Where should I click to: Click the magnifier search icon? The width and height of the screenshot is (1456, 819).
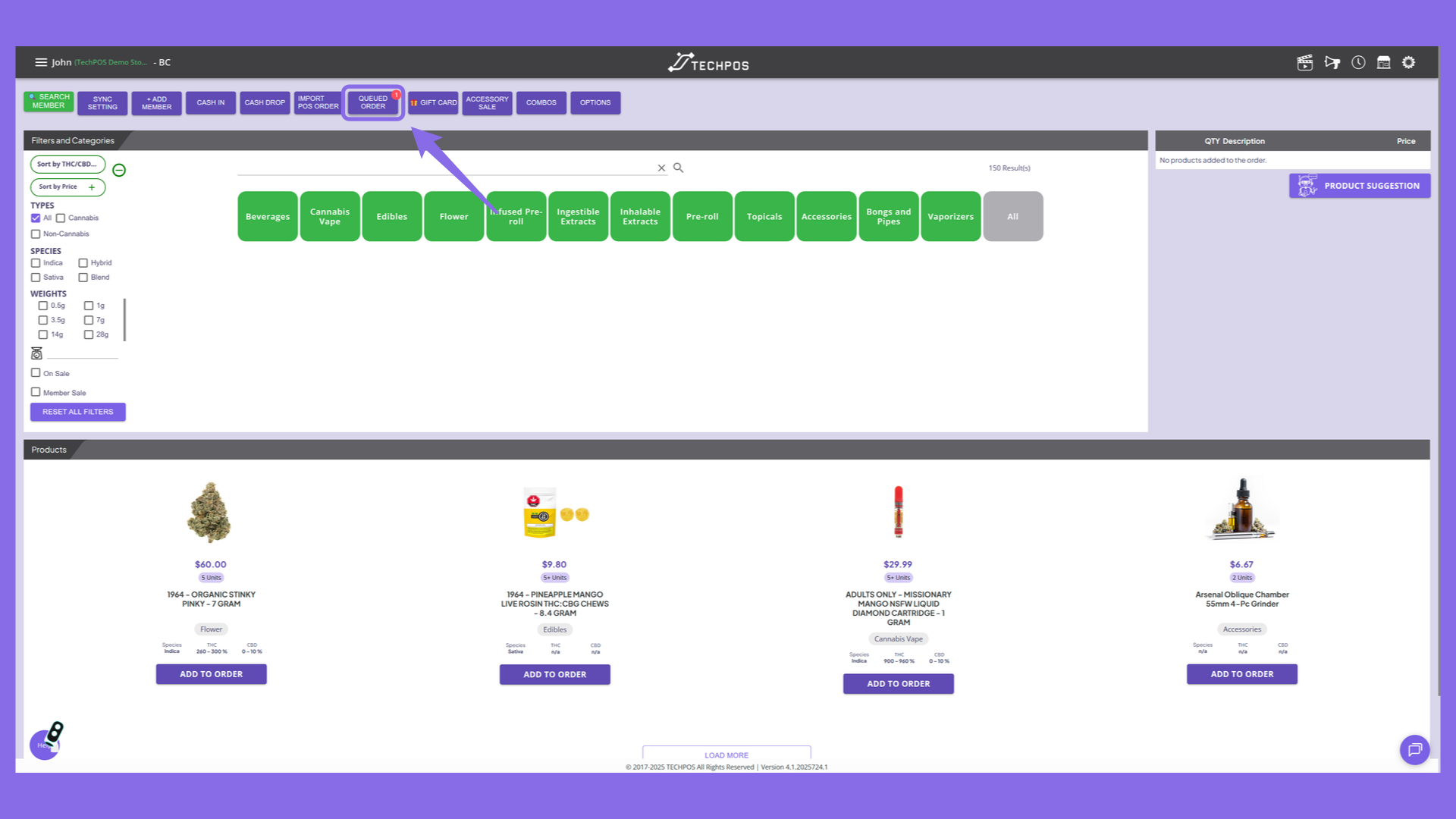click(x=678, y=168)
